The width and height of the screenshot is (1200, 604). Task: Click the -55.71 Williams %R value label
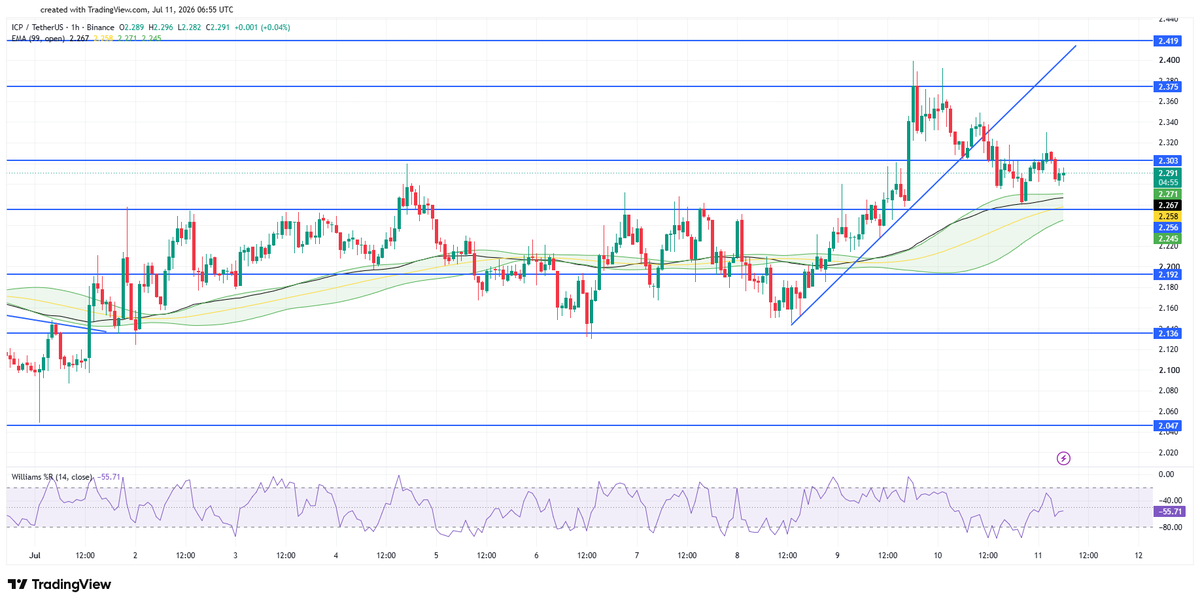click(x=1169, y=511)
